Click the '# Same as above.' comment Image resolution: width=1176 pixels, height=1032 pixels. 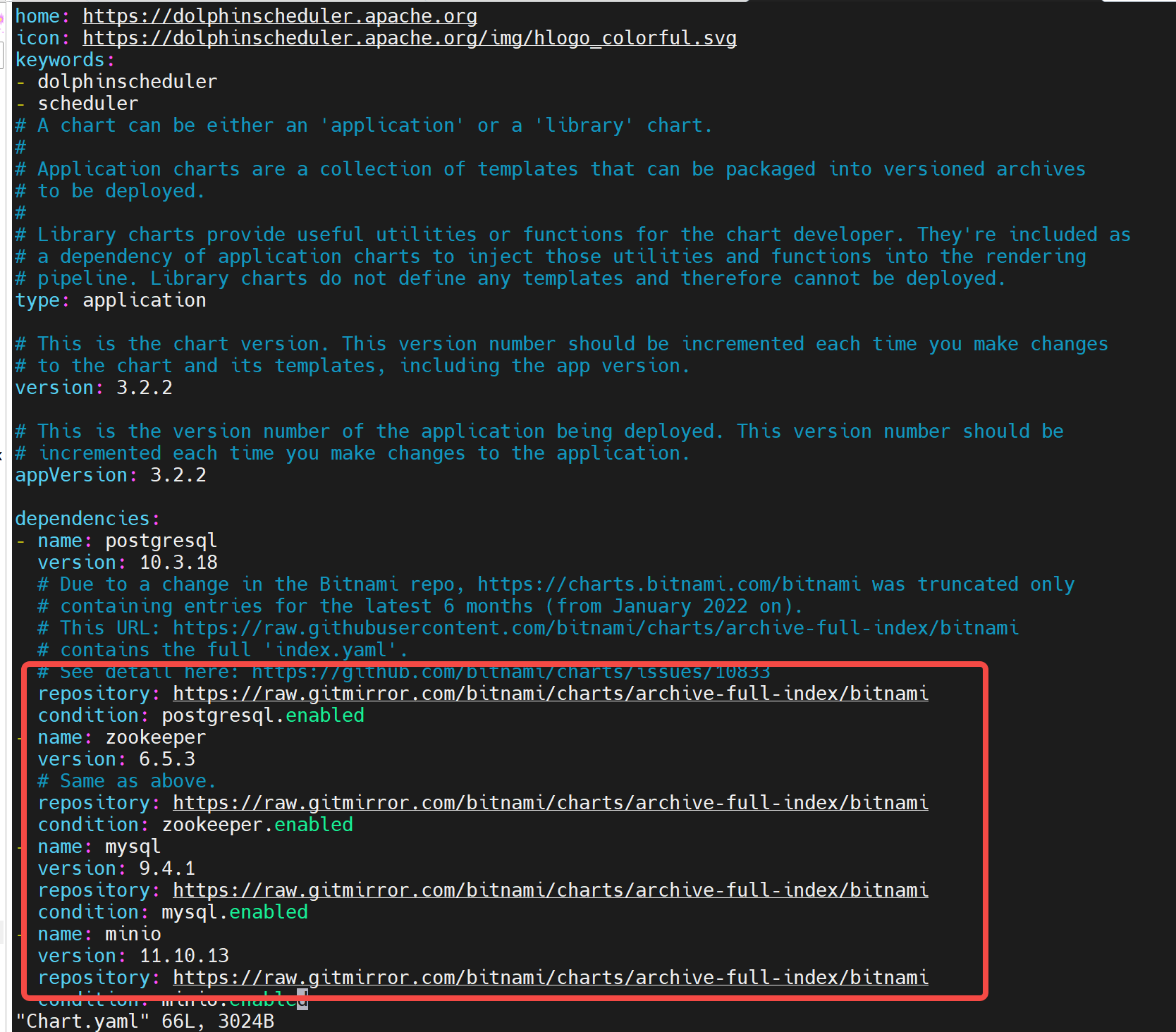127,781
